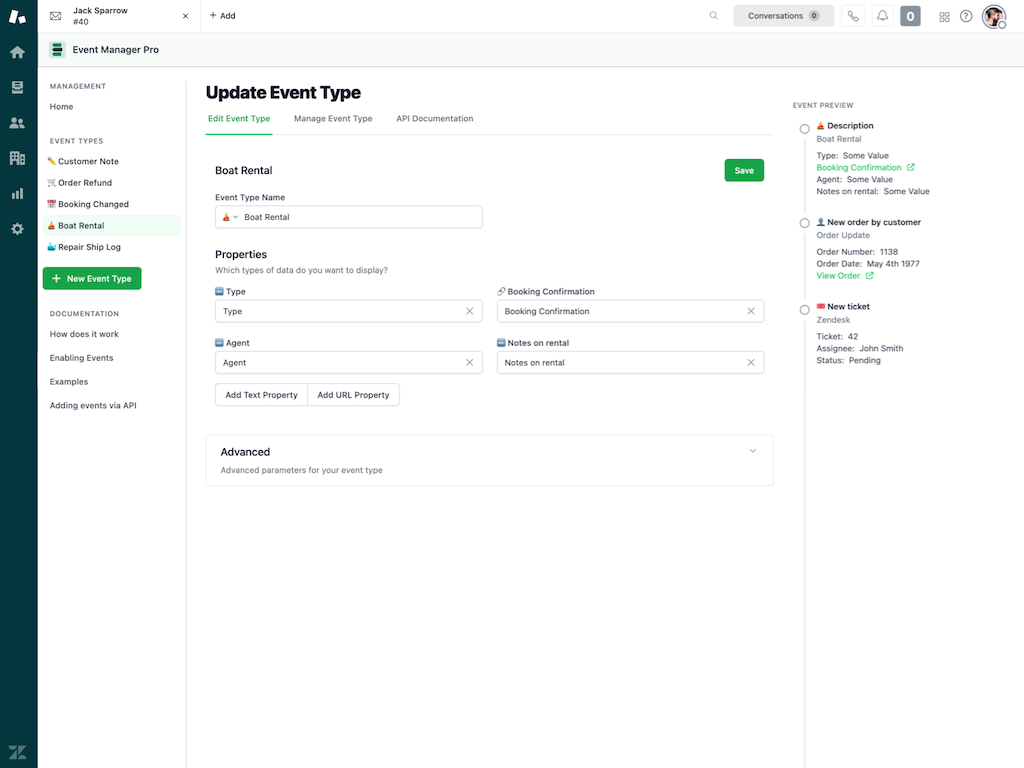Select the New order by customer preview radio
The width and height of the screenshot is (1024, 768).
pos(804,223)
